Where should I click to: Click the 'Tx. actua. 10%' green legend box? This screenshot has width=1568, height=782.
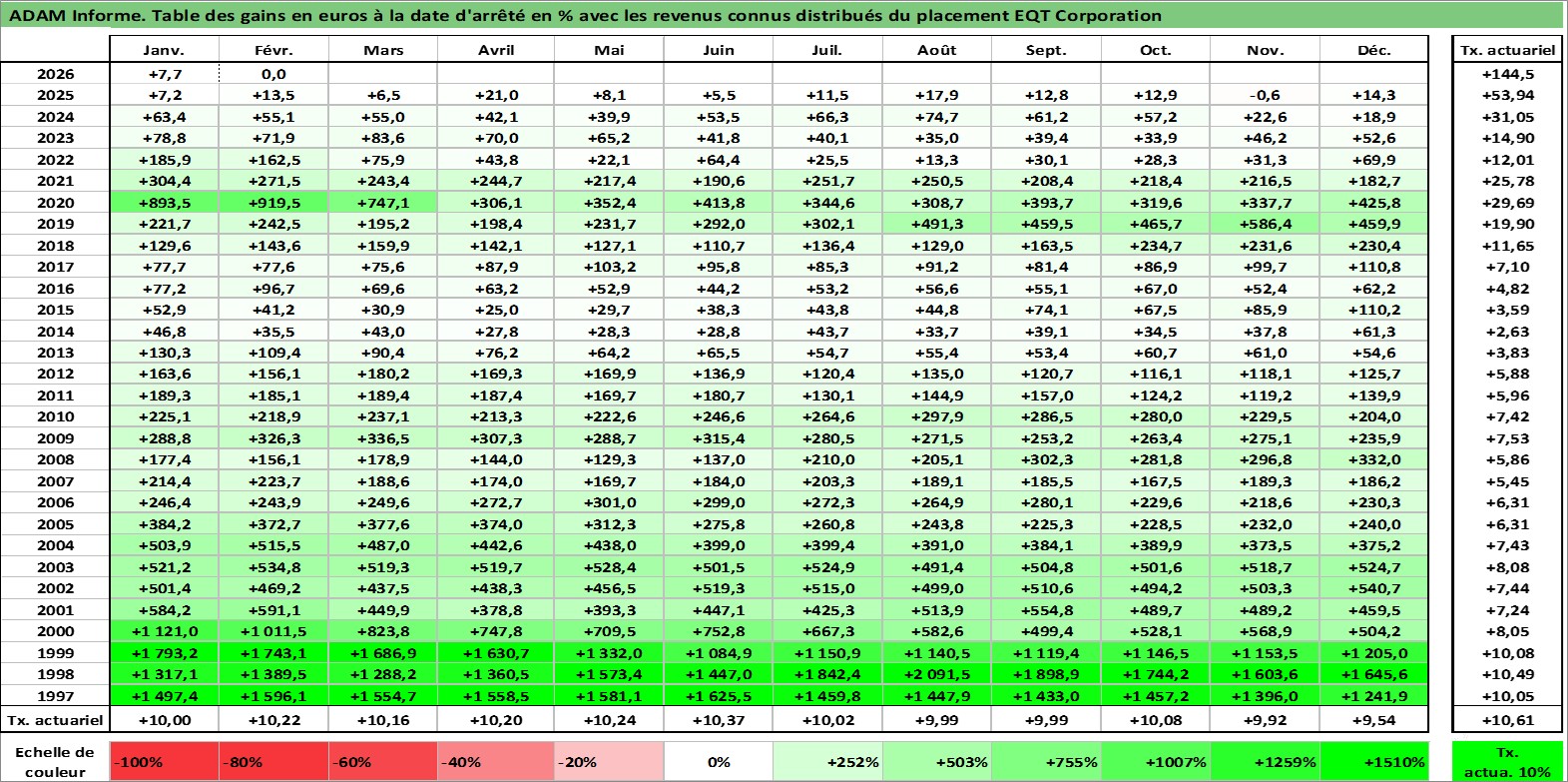[x=1507, y=761]
